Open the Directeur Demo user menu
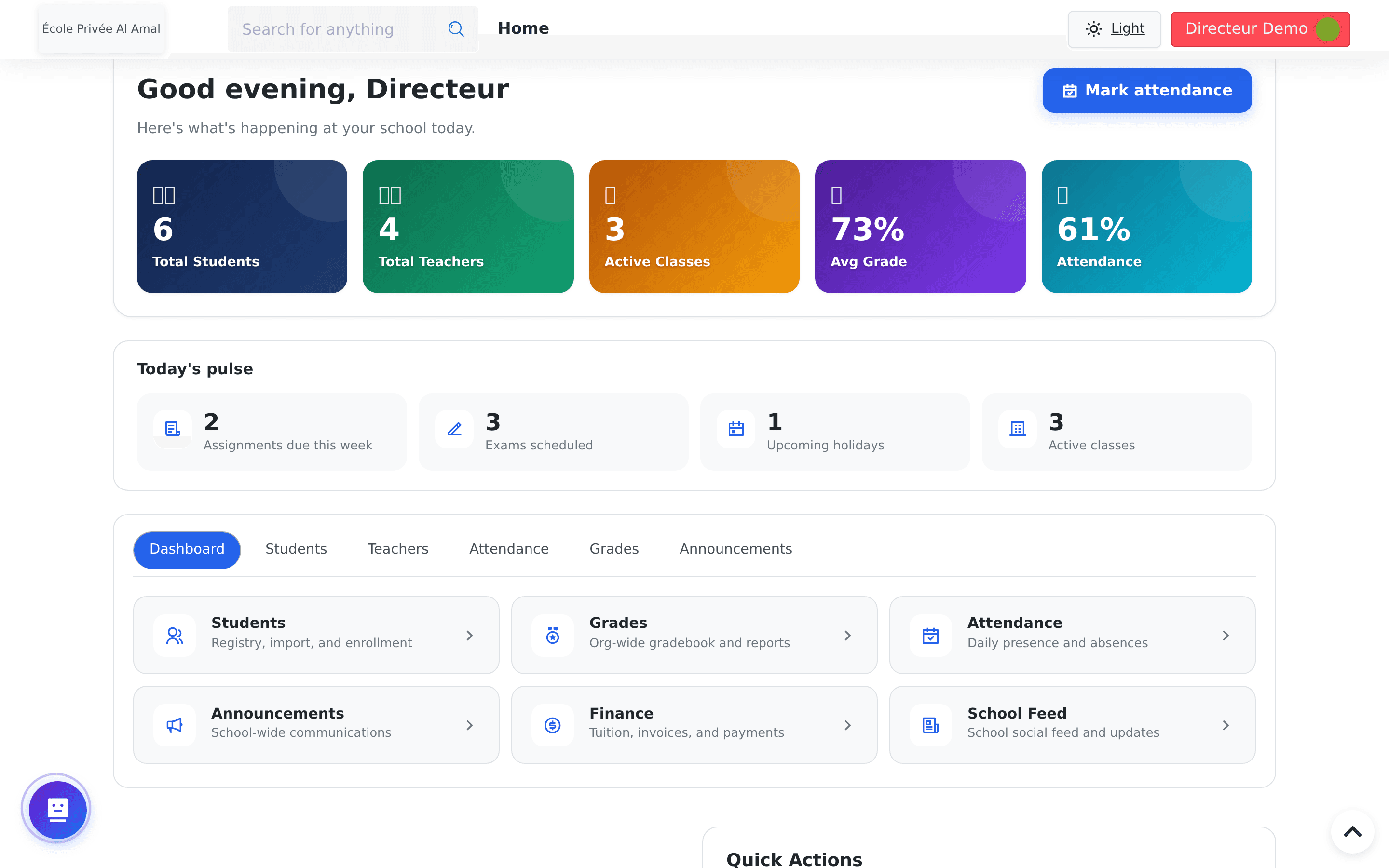 point(1260,29)
